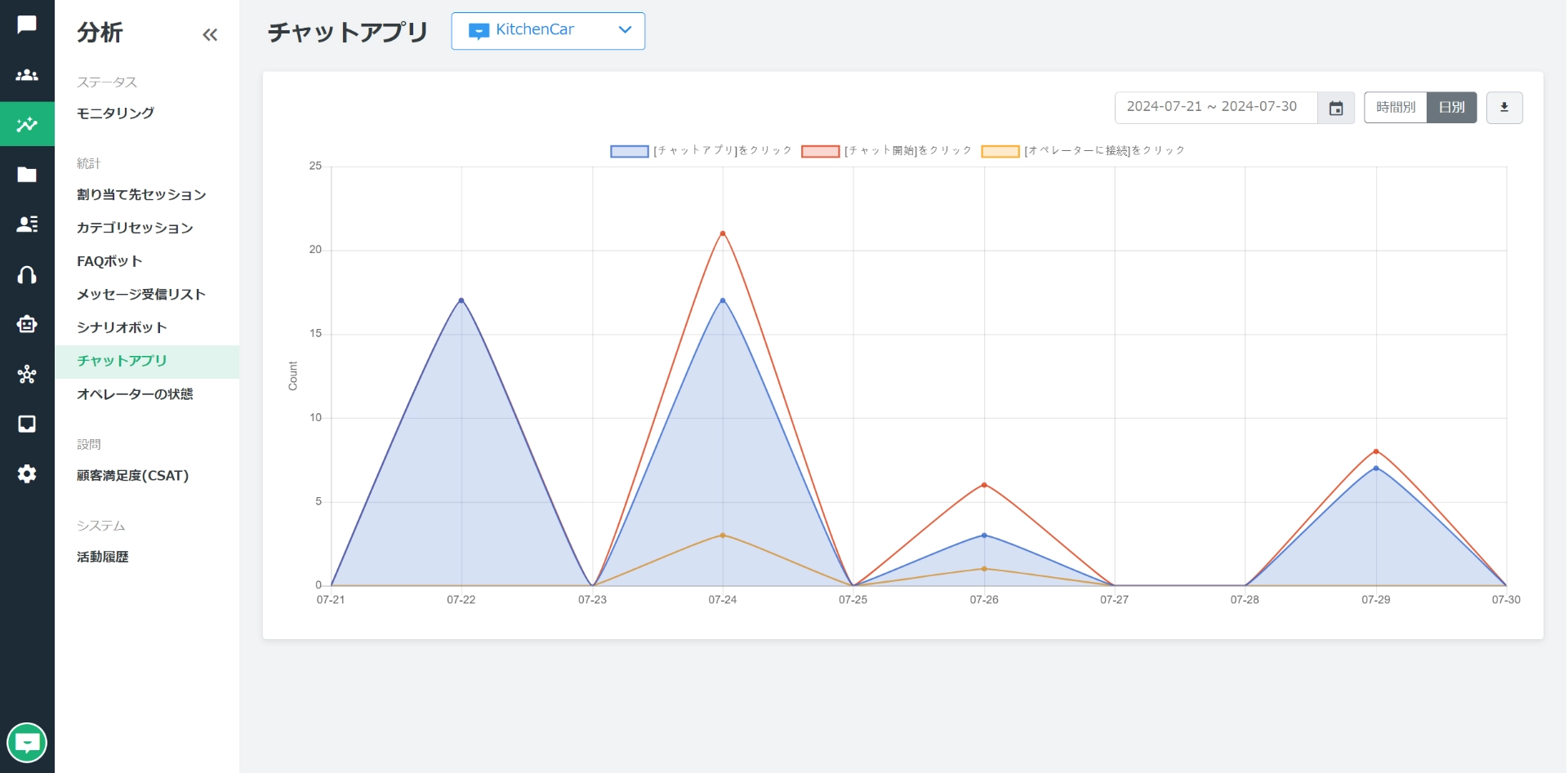Open the inbox tray icon

pyautogui.click(x=27, y=424)
